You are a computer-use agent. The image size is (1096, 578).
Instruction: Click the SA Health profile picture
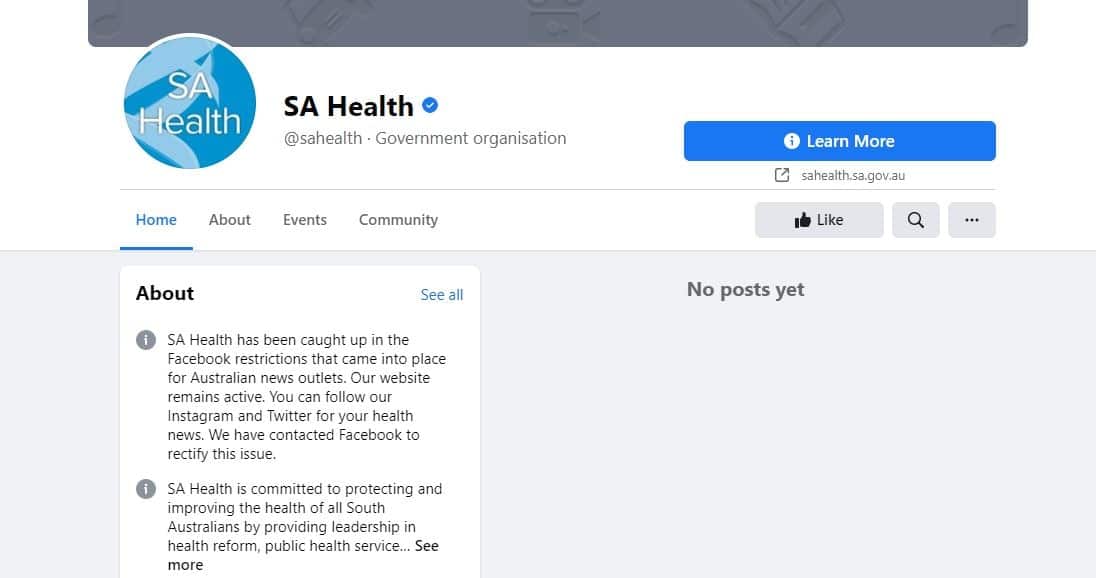190,102
